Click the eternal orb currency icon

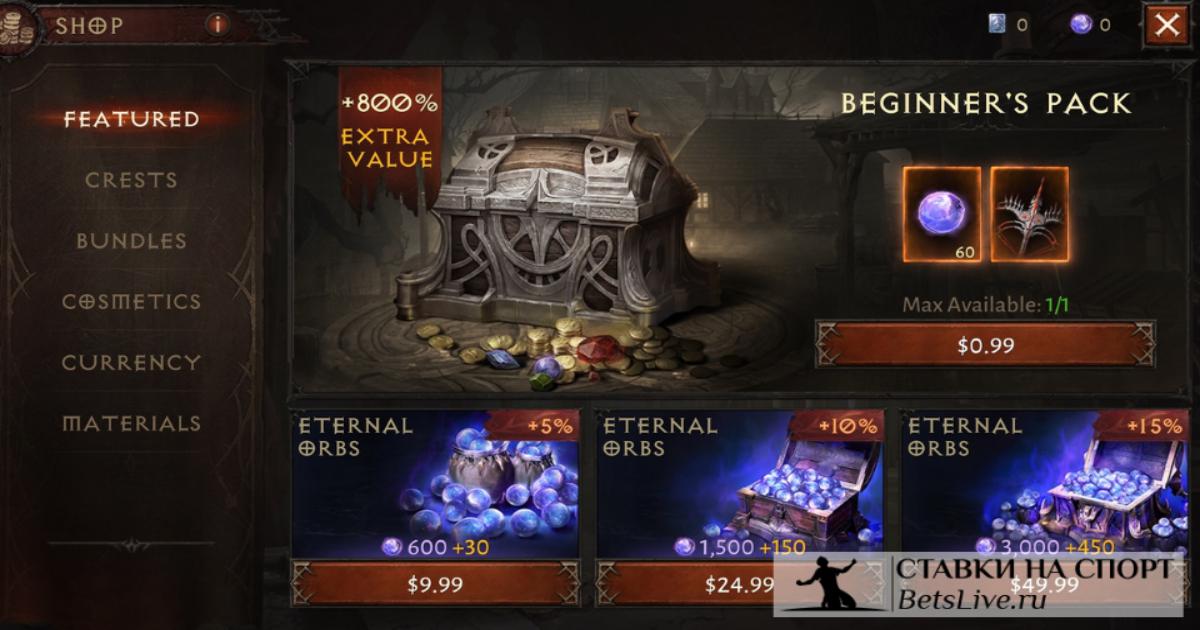(x=1081, y=25)
